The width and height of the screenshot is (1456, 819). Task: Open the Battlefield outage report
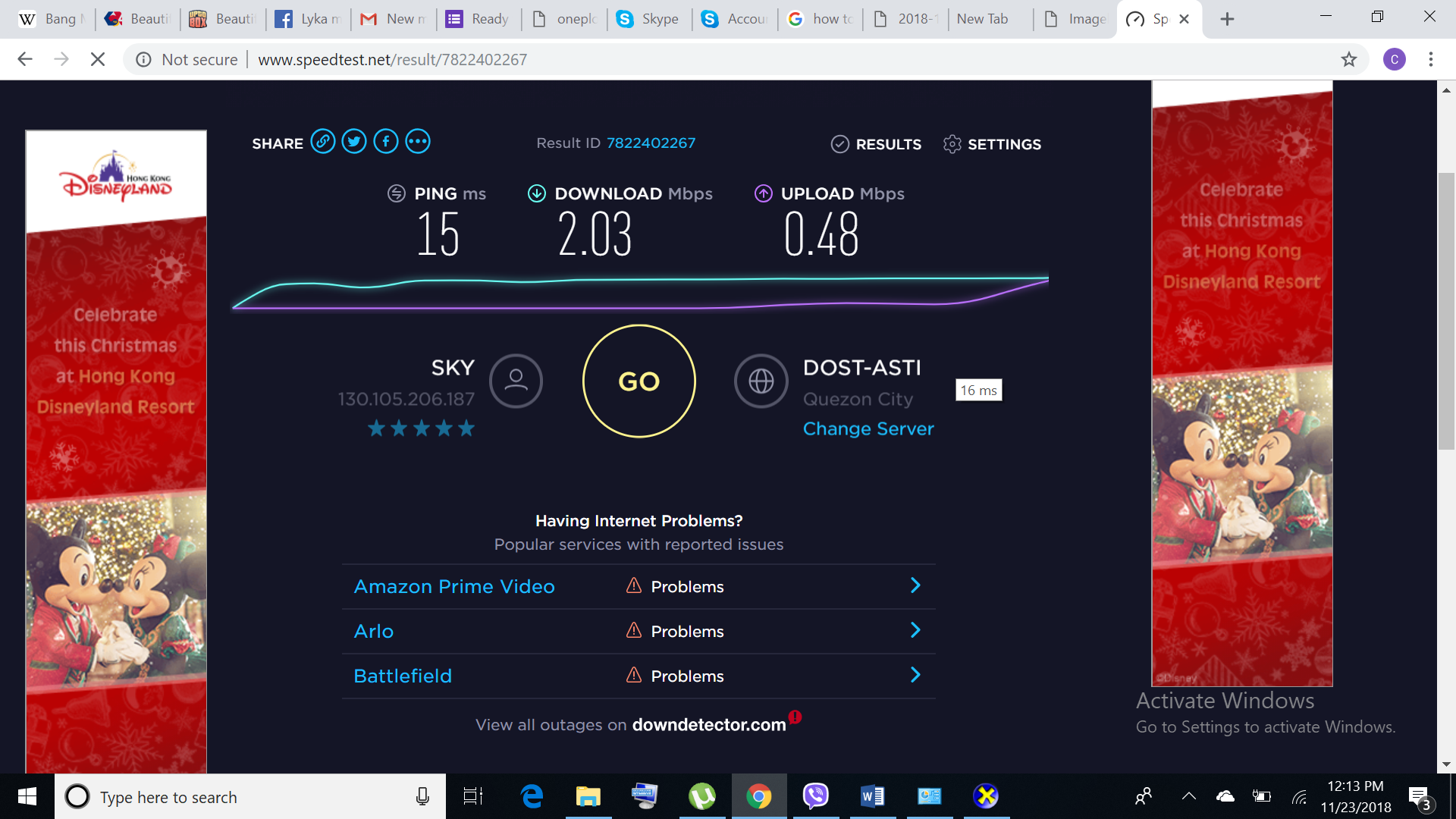(x=403, y=676)
